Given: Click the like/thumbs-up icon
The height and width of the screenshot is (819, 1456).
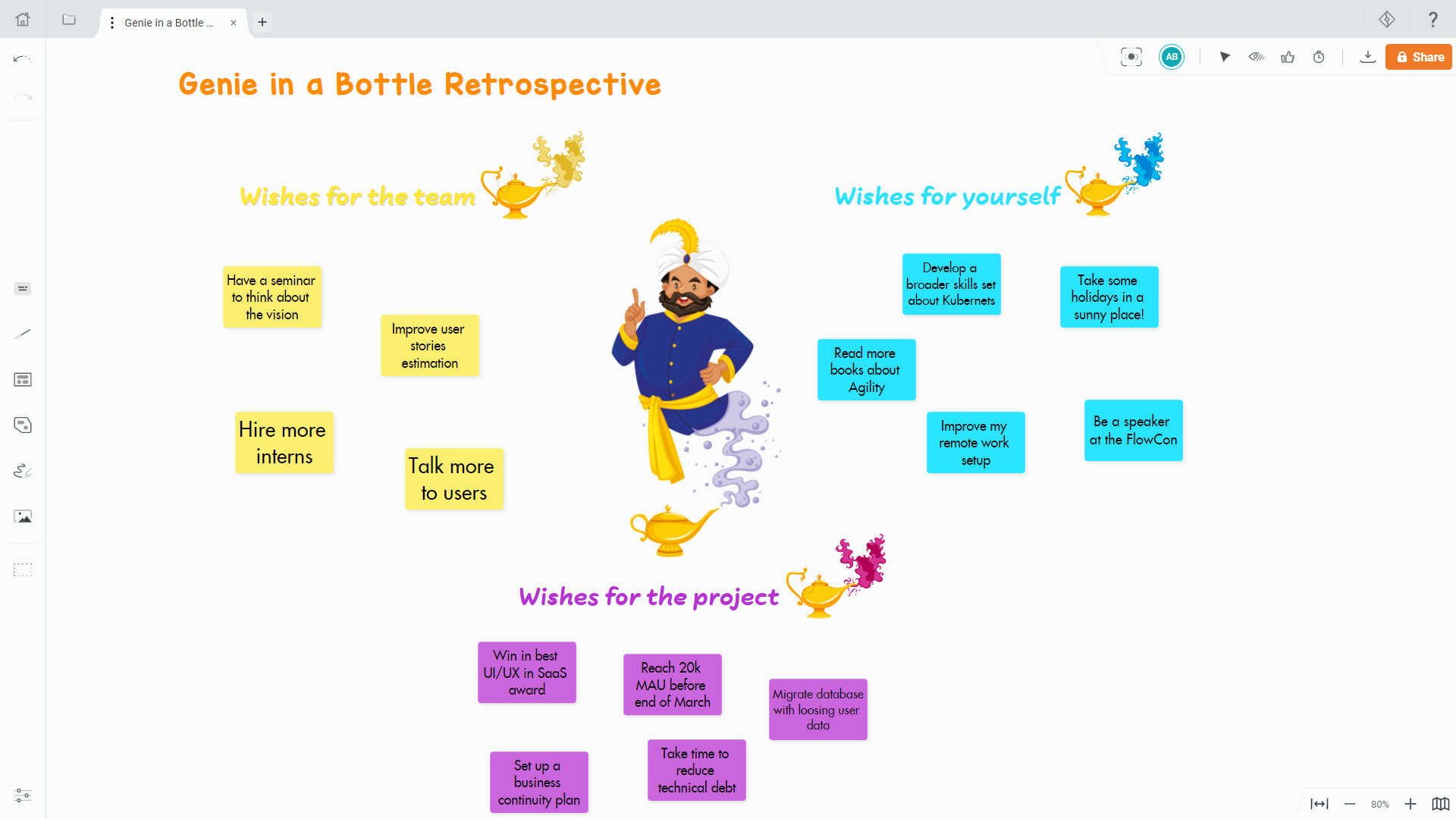Looking at the screenshot, I should click(1288, 57).
